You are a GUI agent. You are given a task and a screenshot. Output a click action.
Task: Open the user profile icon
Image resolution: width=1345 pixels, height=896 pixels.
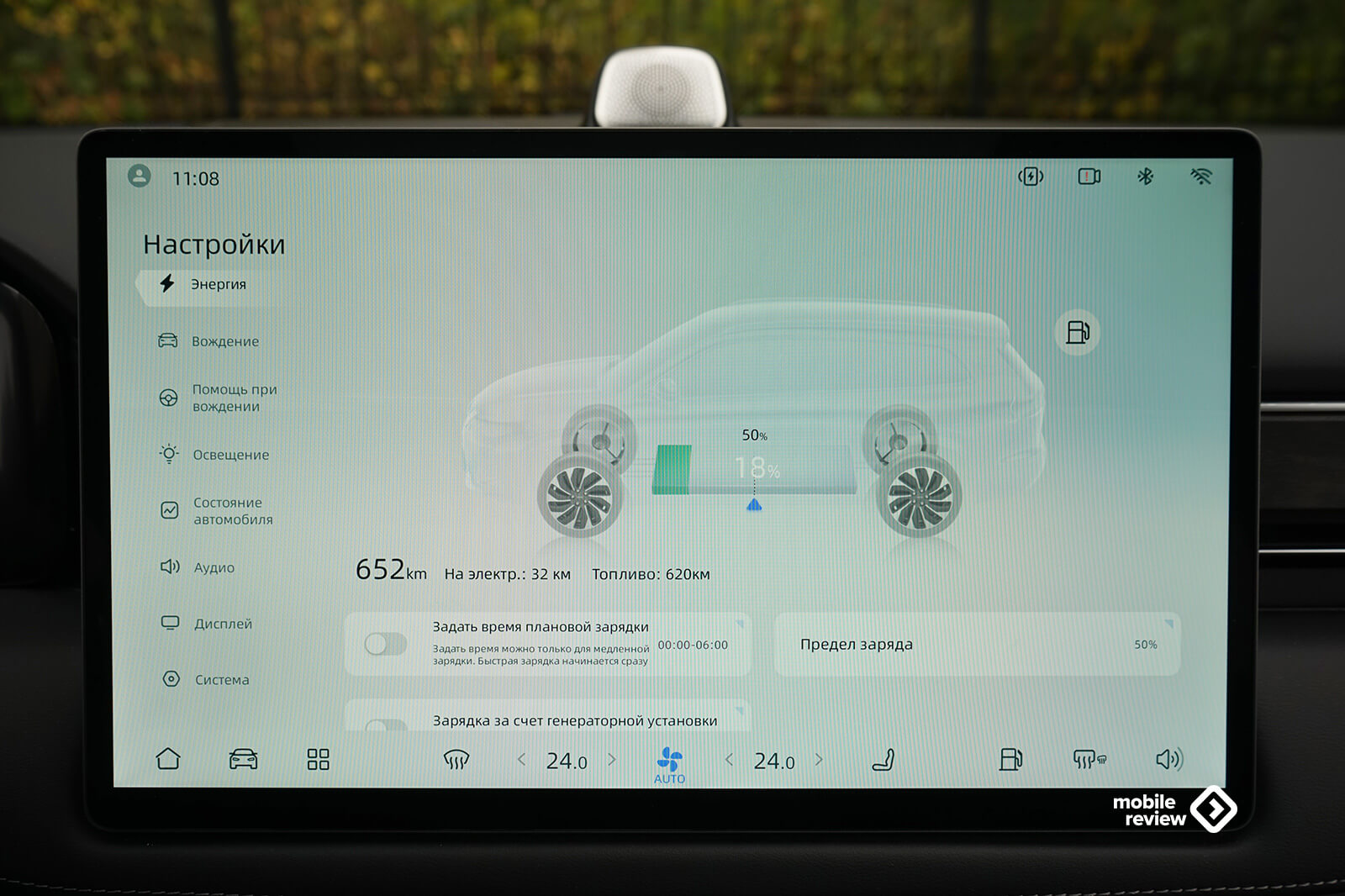[x=140, y=177]
